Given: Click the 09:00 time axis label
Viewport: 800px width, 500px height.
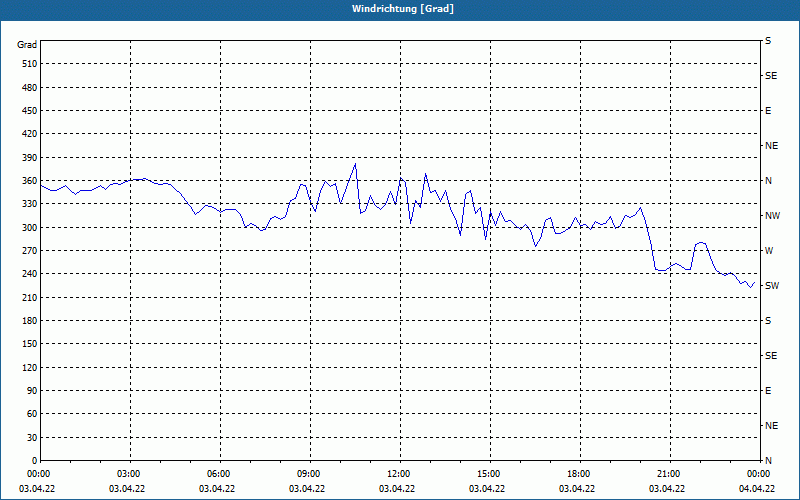Looking at the screenshot, I should 310,474.
